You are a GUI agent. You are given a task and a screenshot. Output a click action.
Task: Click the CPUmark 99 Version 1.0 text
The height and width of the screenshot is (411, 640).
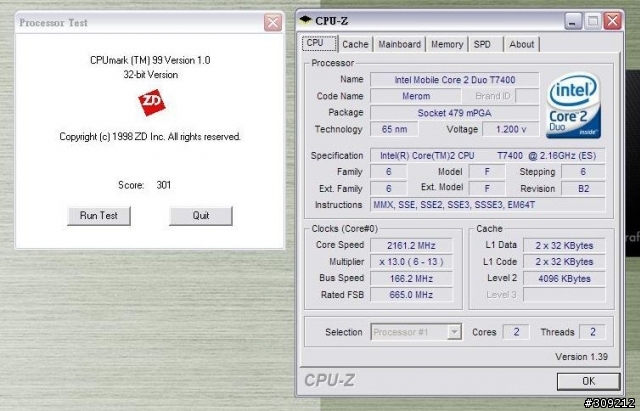click(x=150, y=60)
